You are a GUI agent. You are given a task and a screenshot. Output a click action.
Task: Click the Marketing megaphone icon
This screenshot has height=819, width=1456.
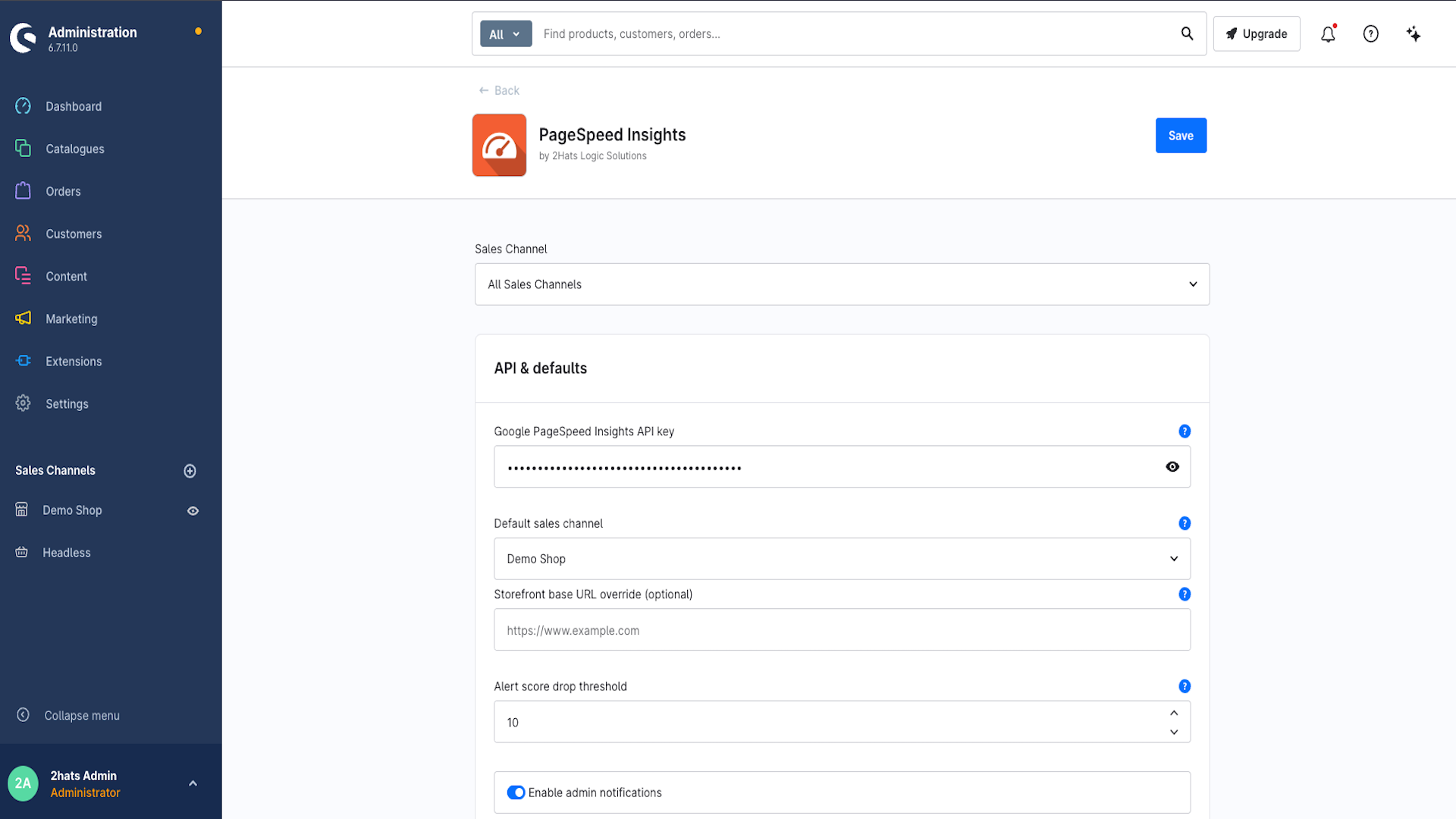pyautogui.click(x=24, y=318)
